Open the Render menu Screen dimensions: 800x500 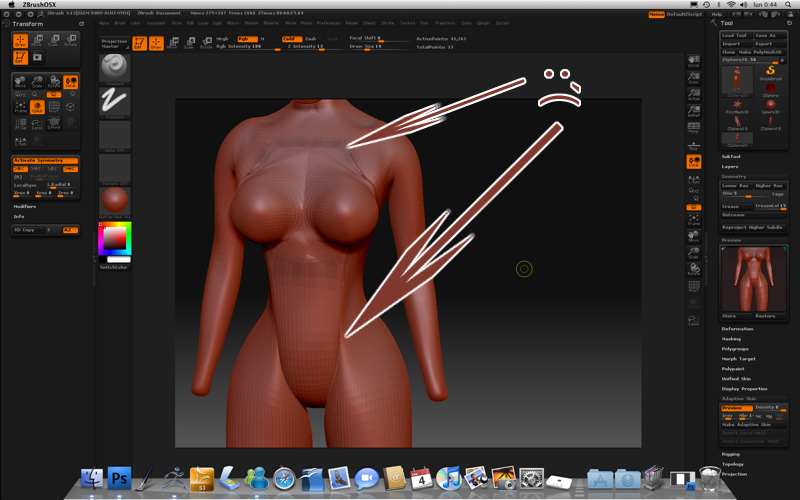click(x=352, y=23)
